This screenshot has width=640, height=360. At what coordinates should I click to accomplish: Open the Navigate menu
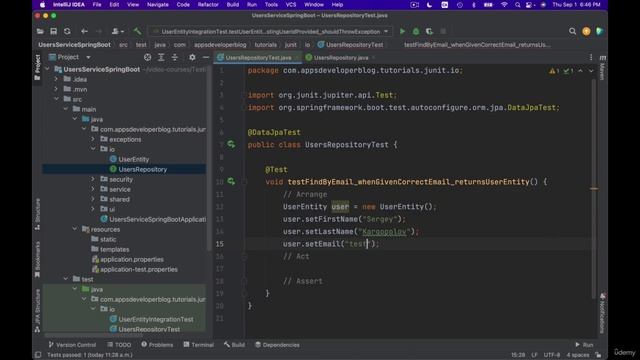pyautogui.click(x=158, y=5)
